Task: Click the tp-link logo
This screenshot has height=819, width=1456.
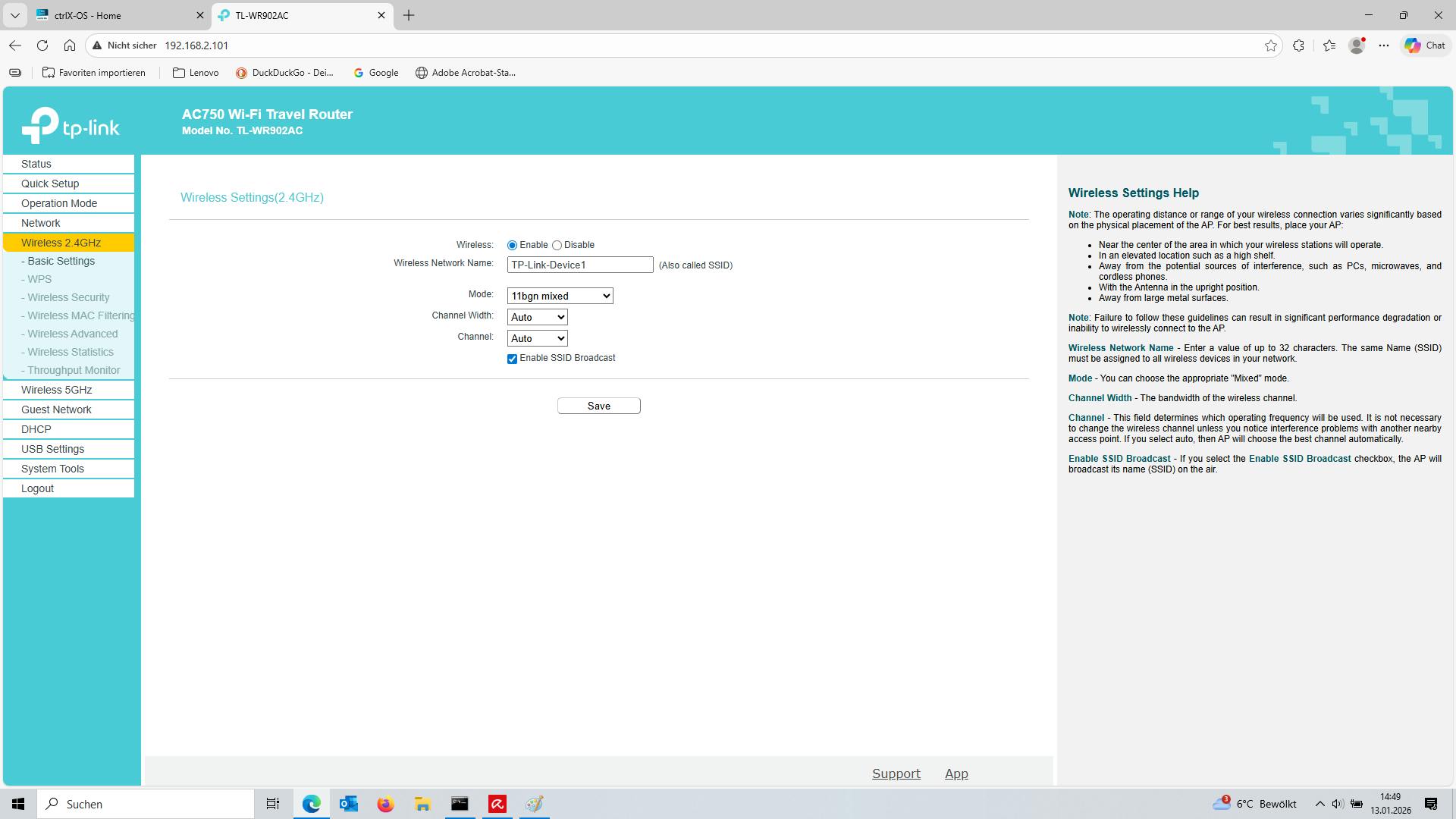Action: 71,126
